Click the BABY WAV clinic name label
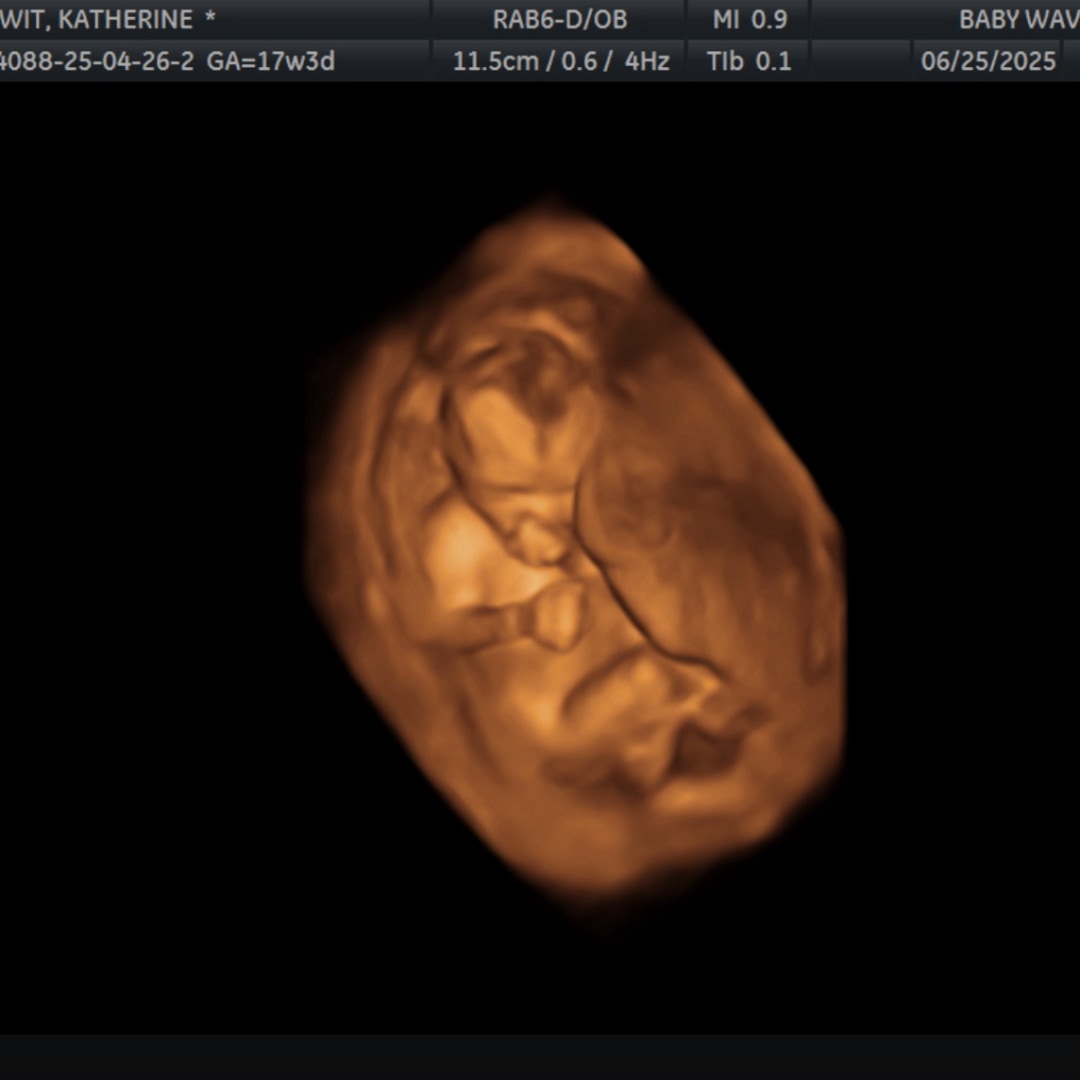The image size is (1080, 1080). tap(1018, 19)
